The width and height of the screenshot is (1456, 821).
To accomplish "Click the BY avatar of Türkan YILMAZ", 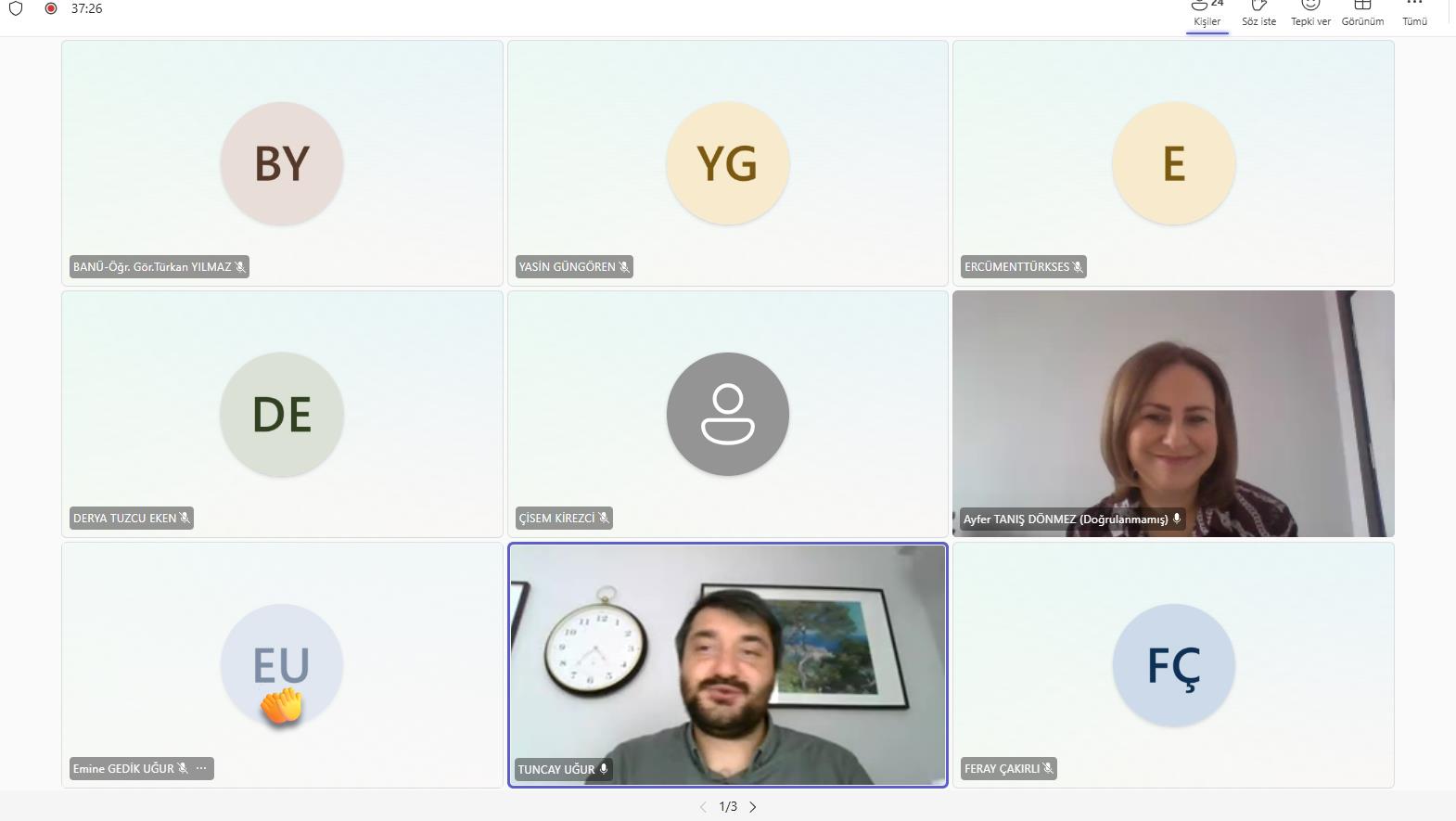I will pos(282,163).
